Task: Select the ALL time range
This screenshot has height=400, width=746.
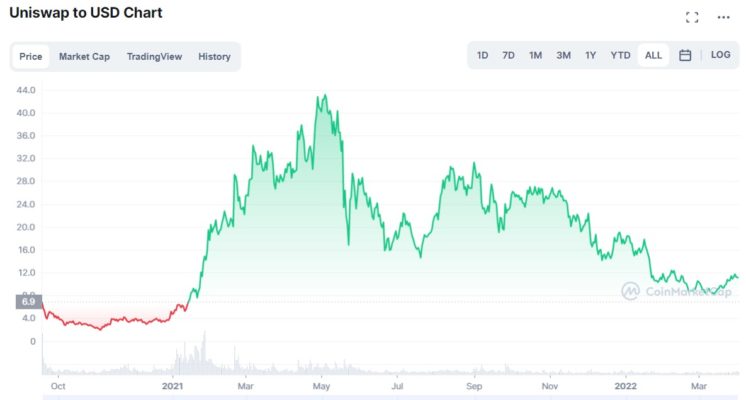Action: [653, 56]
